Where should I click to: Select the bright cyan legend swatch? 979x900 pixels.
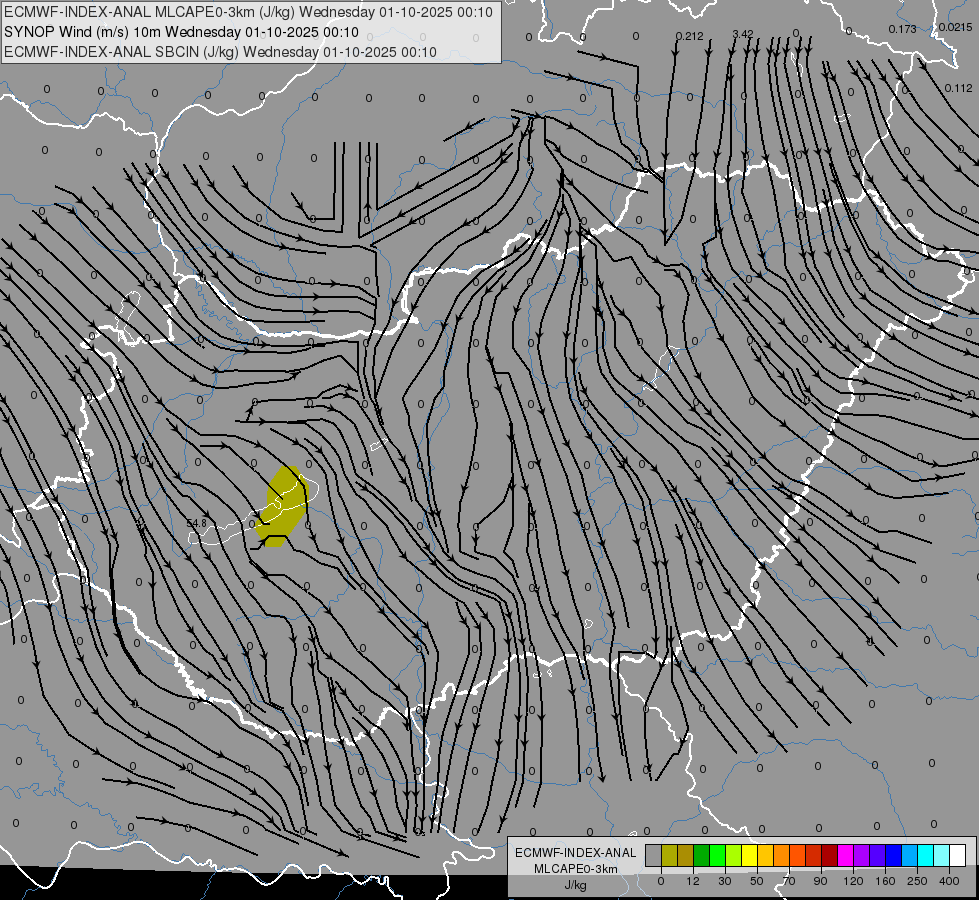point(925,855)
